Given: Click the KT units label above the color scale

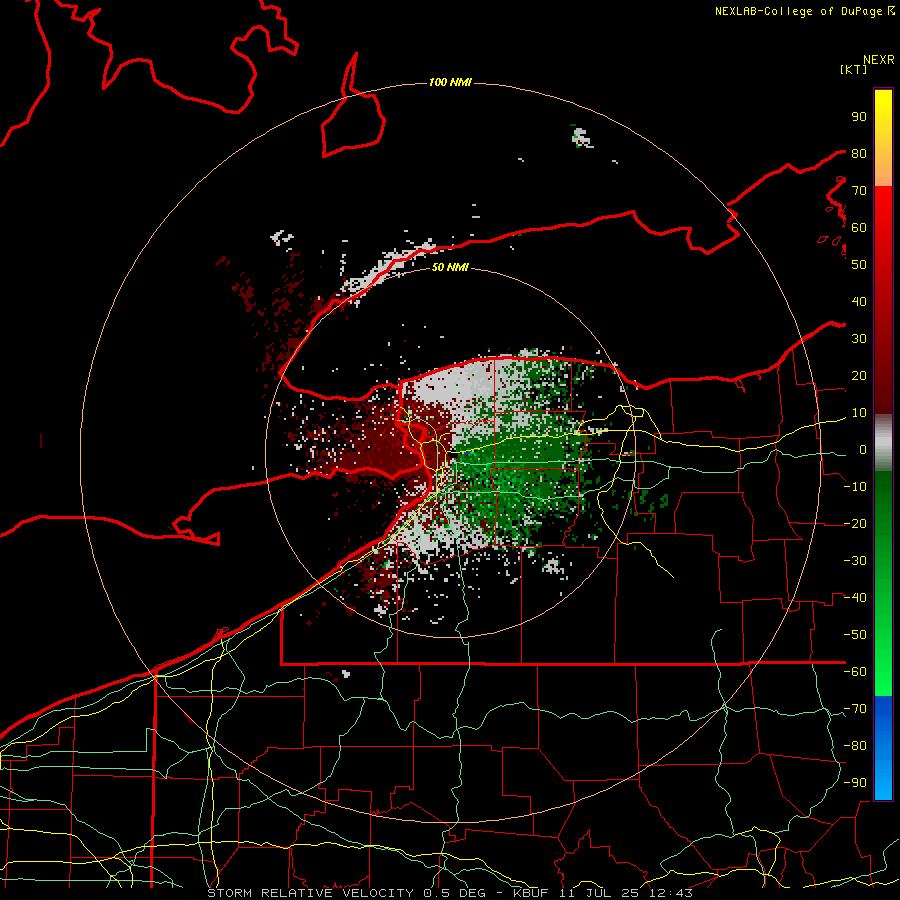Looking at the screenshot, I should 854,69.
